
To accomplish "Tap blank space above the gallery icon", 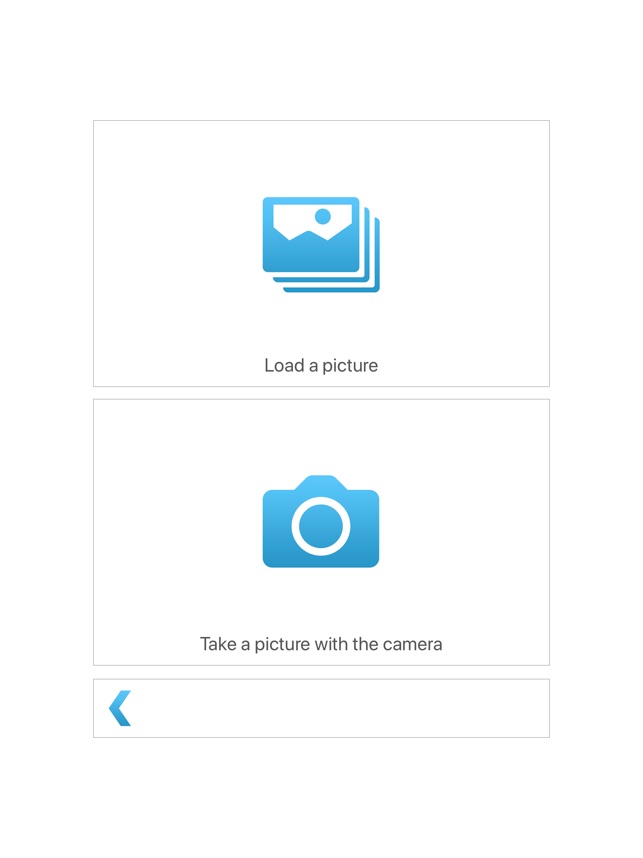I will (321, 159).
